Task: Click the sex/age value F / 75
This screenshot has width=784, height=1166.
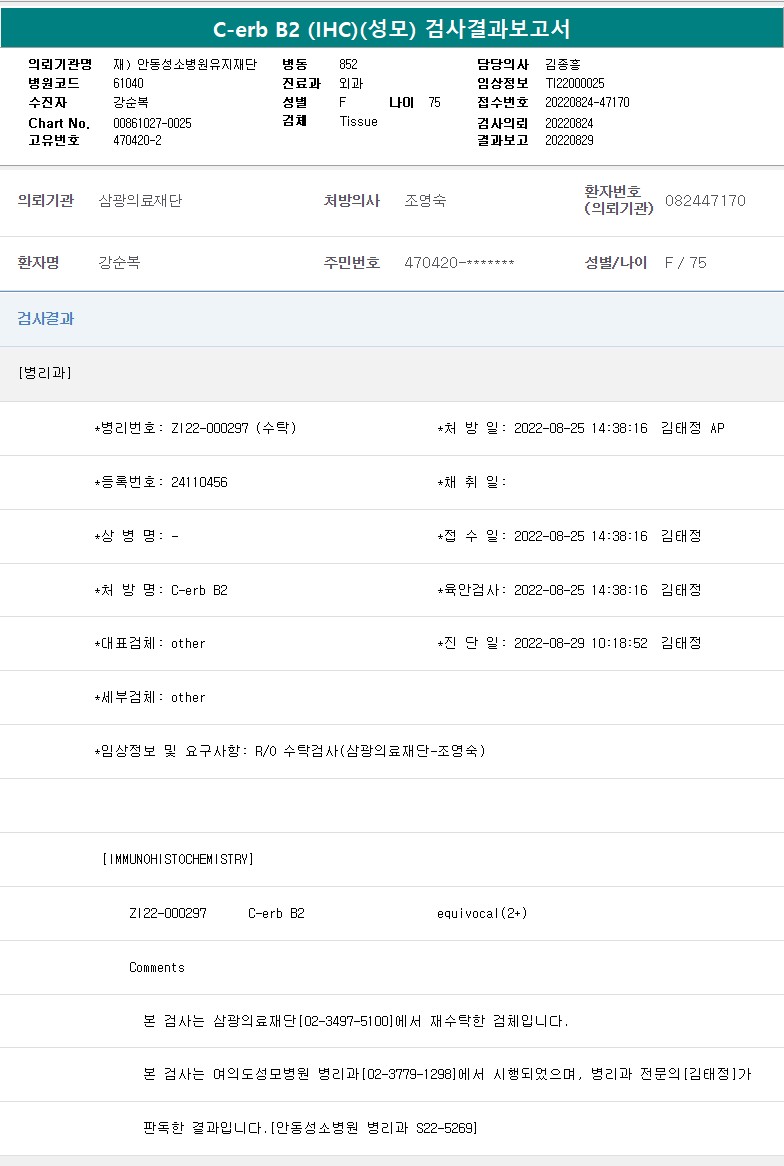Action: point(686,262)
